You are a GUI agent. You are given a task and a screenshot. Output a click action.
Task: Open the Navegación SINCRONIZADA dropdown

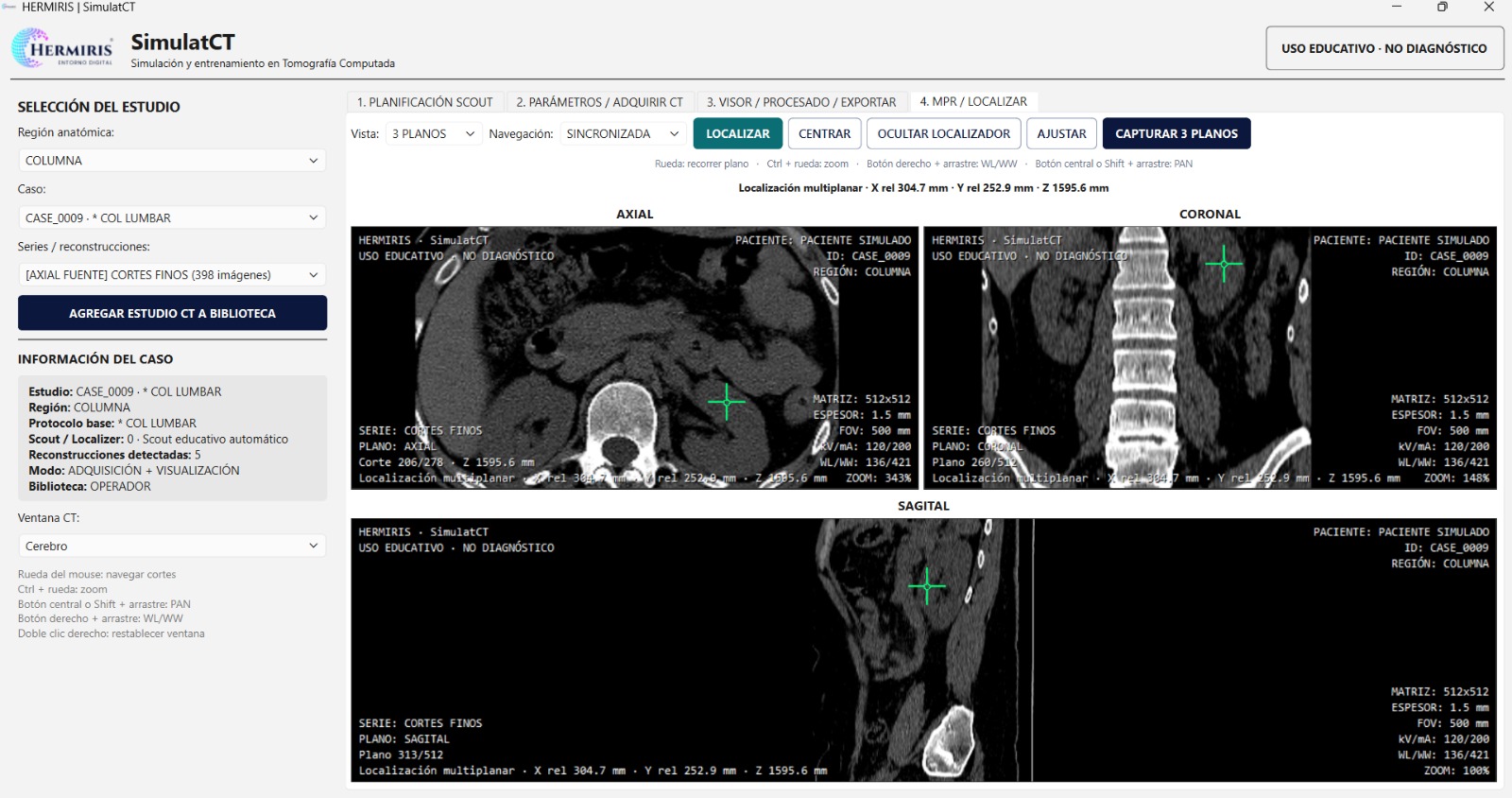click(x=623, y=134)
